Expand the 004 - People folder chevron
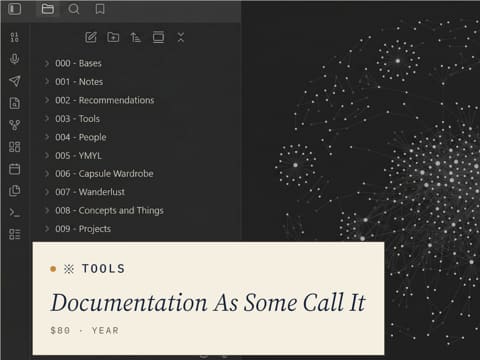The width and height of the screenshot is (480, 360). [x=47, y=137]
